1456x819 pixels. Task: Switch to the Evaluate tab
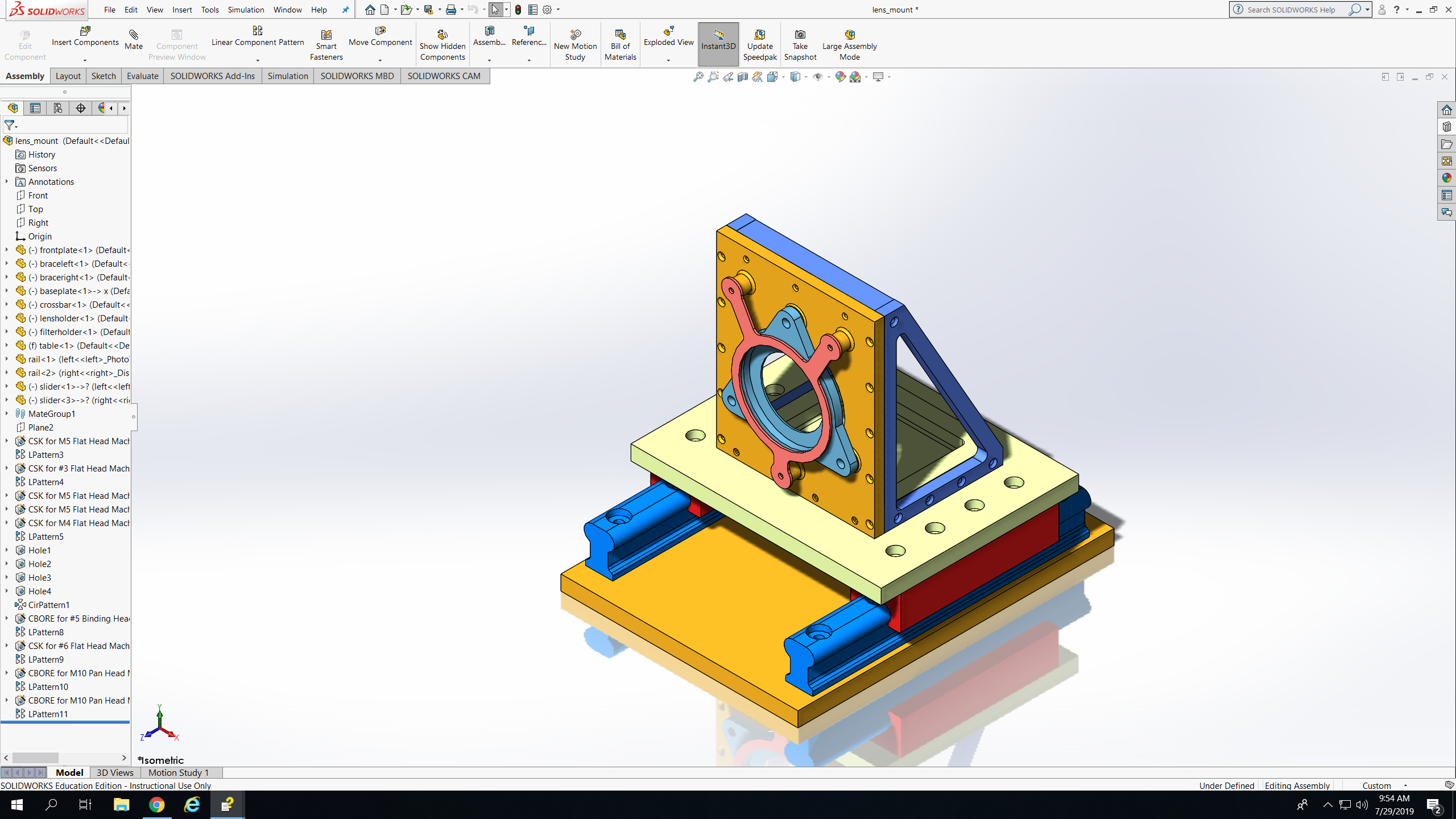point(142,76)
